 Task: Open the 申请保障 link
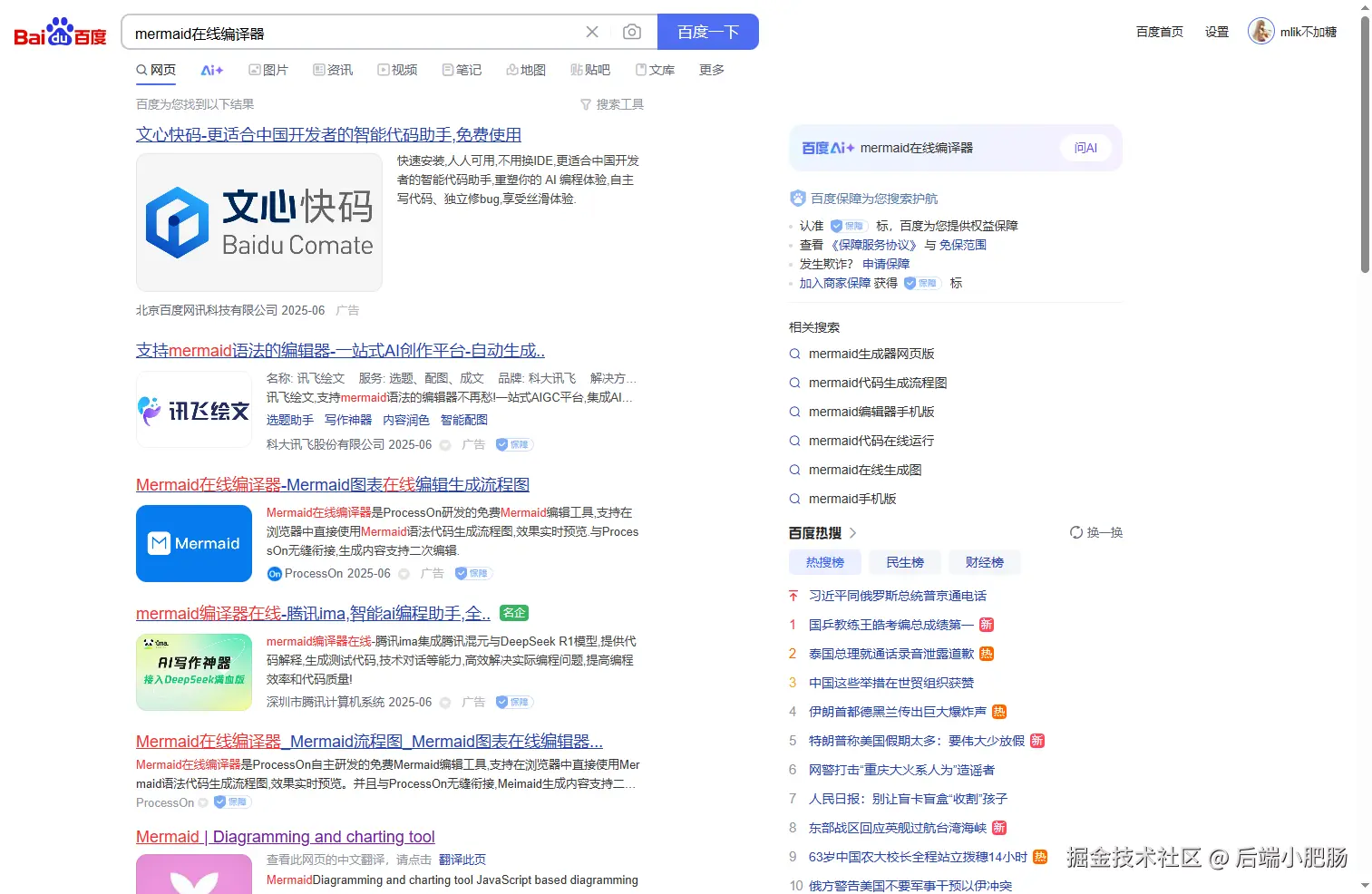pyautogui.click(x=886, y=264)
